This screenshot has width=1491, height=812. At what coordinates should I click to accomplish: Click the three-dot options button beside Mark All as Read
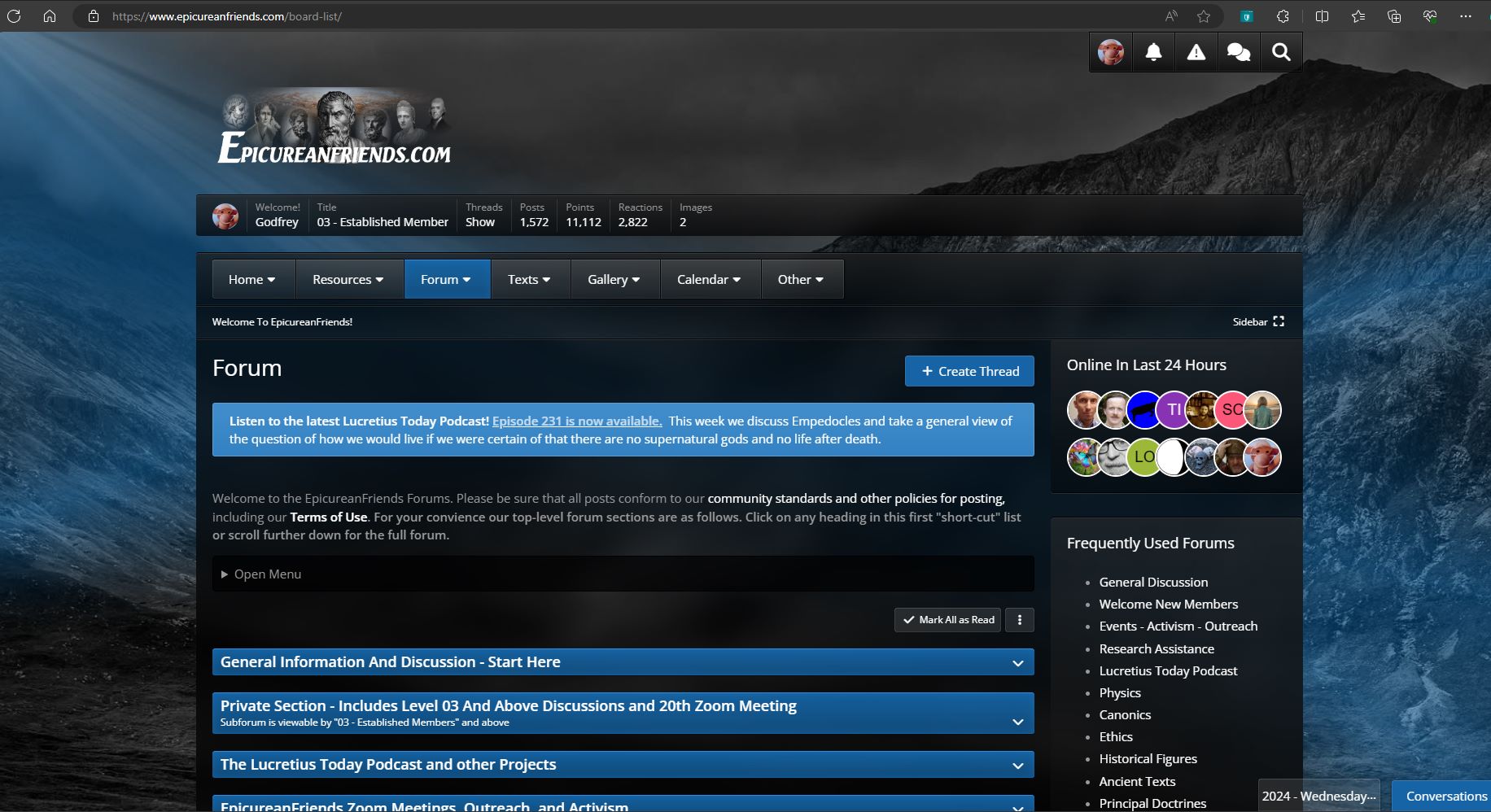click(1019, 620)
